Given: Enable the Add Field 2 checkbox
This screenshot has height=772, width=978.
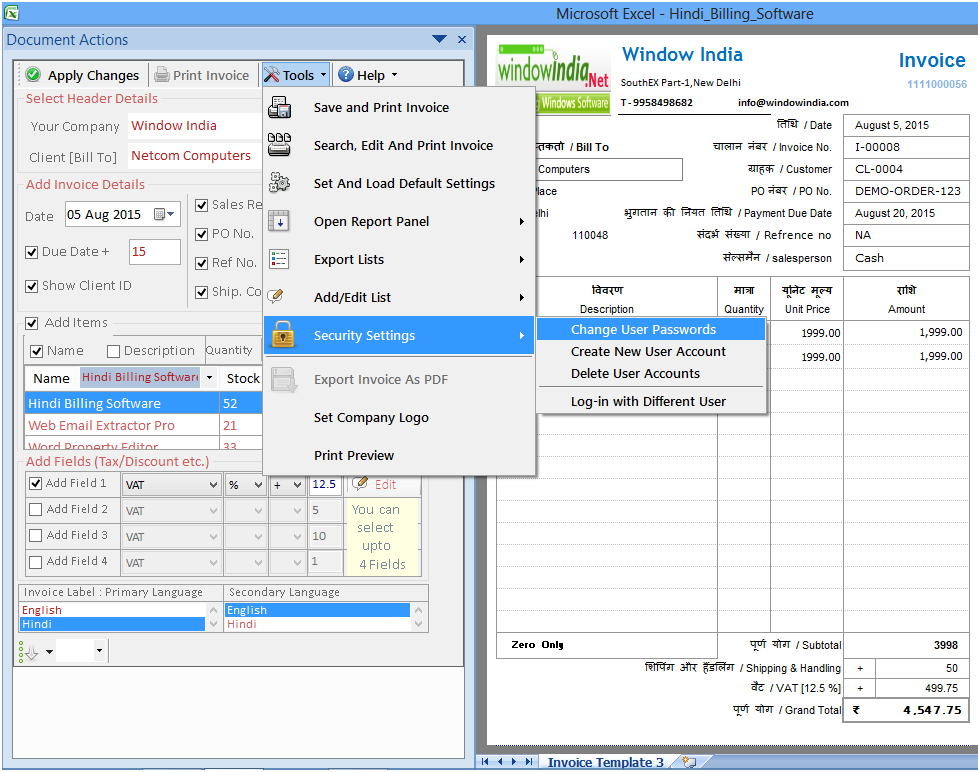Looking at the screenshot, I should pyautogui.click(x=36, y=509).
